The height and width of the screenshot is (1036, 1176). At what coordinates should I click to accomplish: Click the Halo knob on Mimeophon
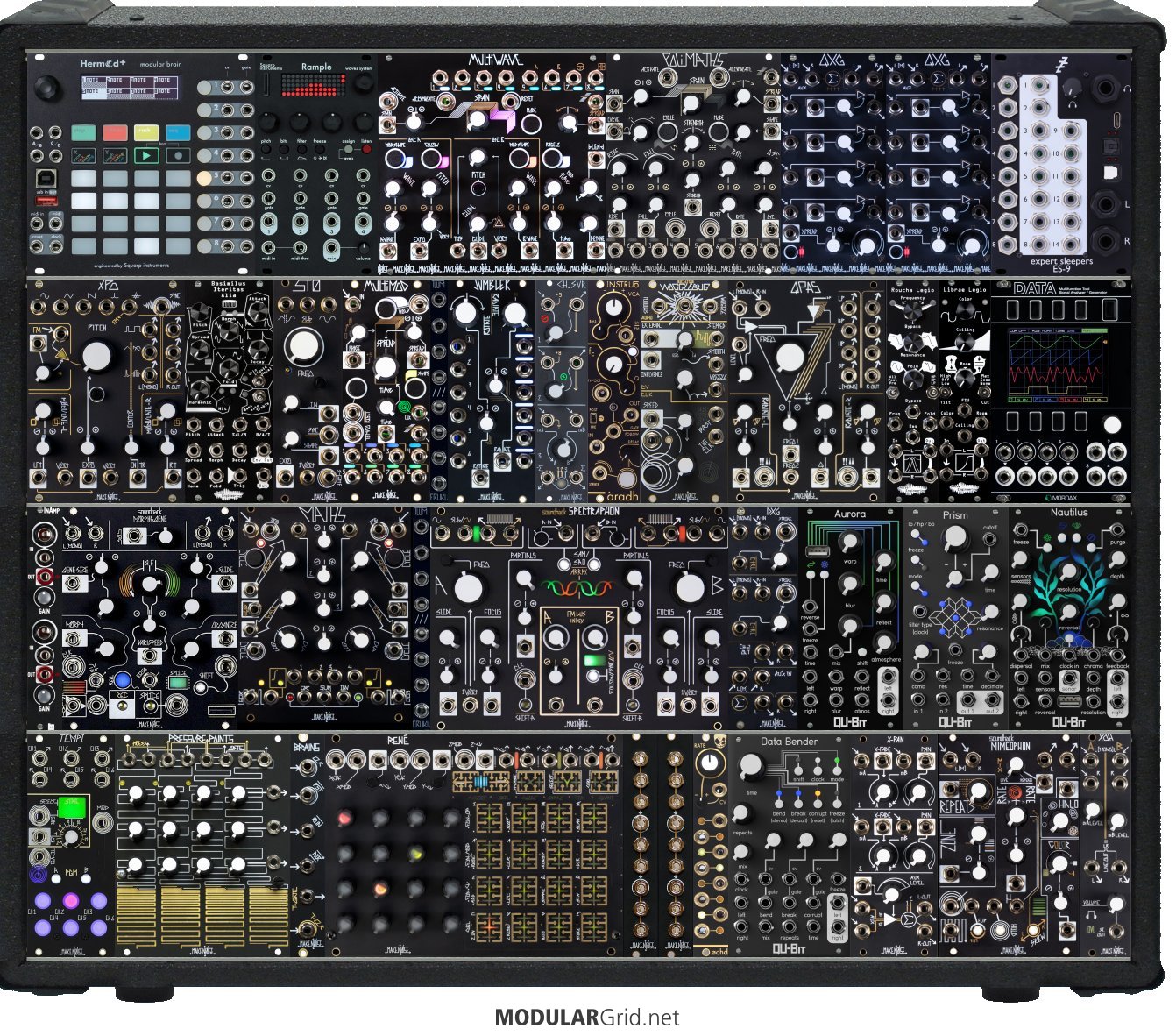coord(1060,823)
